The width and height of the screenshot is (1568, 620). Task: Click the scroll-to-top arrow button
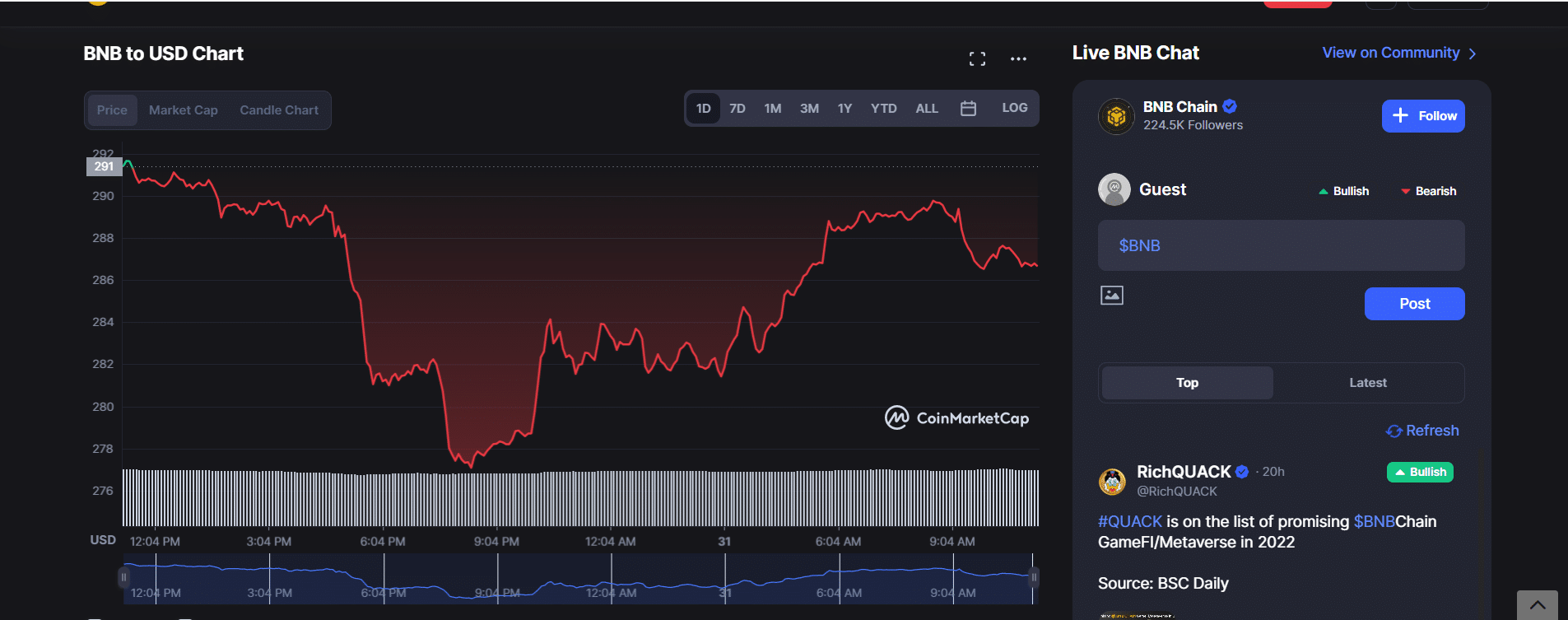coord(1538,604)
